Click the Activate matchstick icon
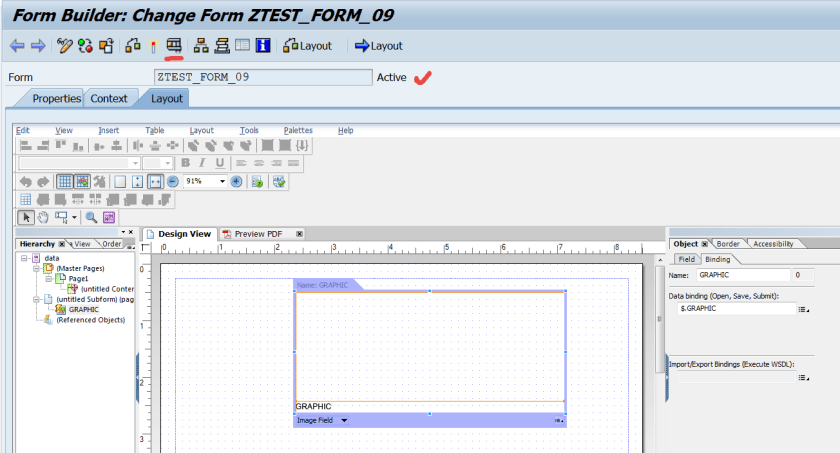Image resolution: width=840 pixels, height=453 pixels. tap(133, 46)
